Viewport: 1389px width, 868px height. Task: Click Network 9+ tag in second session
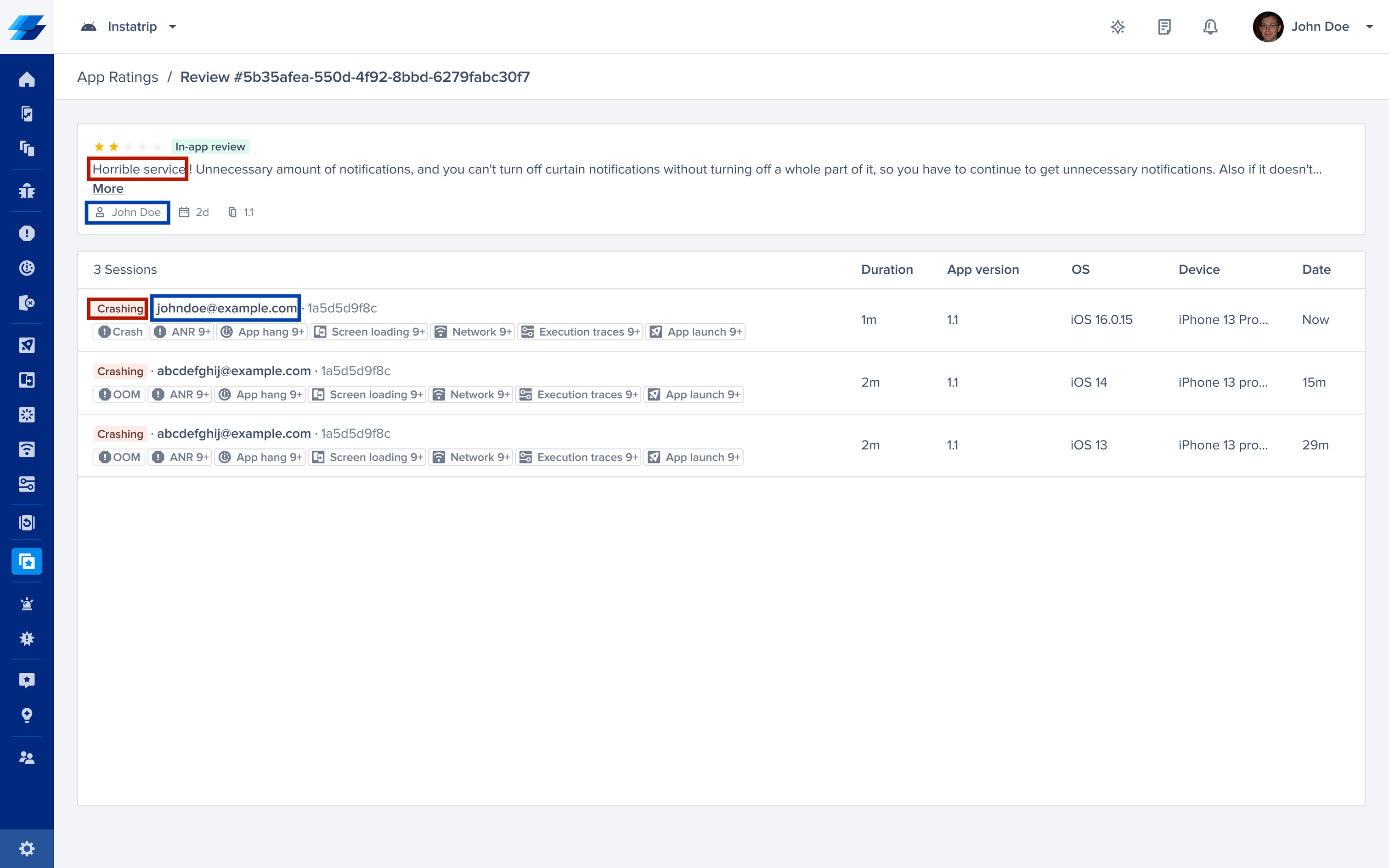(x=472, y=395)
